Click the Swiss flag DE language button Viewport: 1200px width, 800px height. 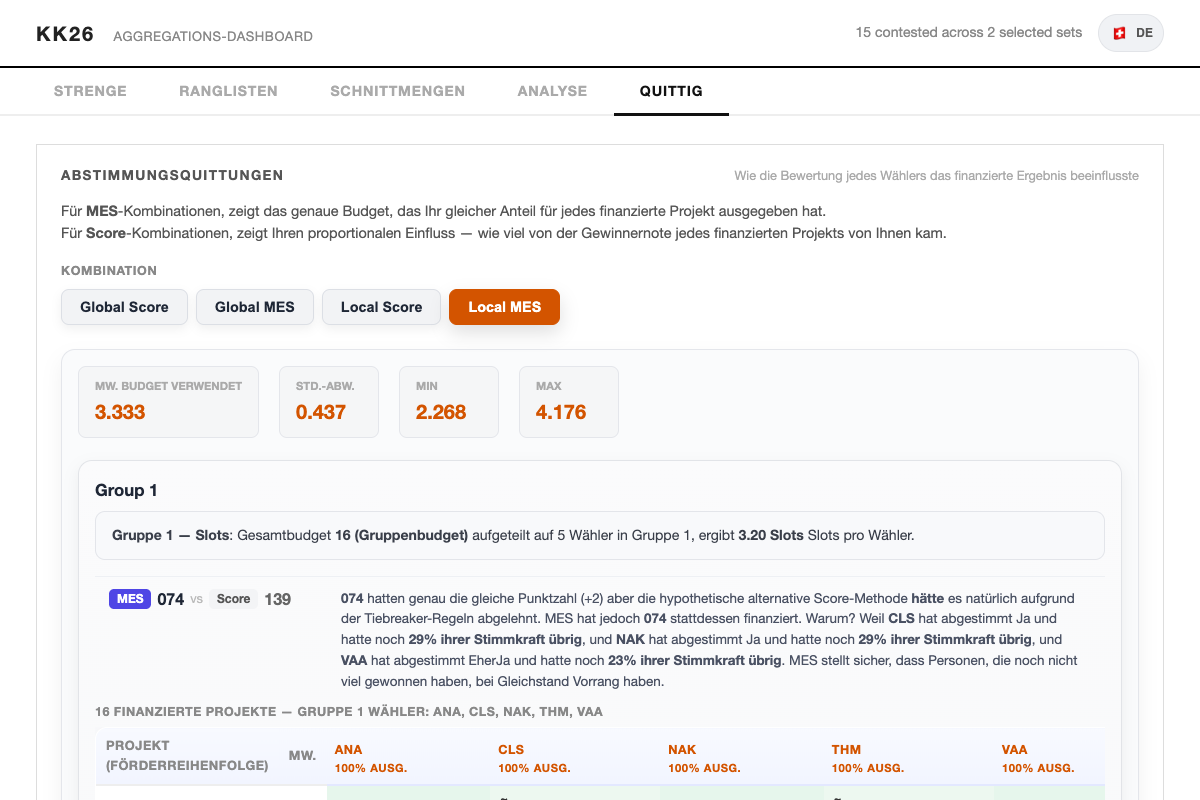coord(1131,33)
